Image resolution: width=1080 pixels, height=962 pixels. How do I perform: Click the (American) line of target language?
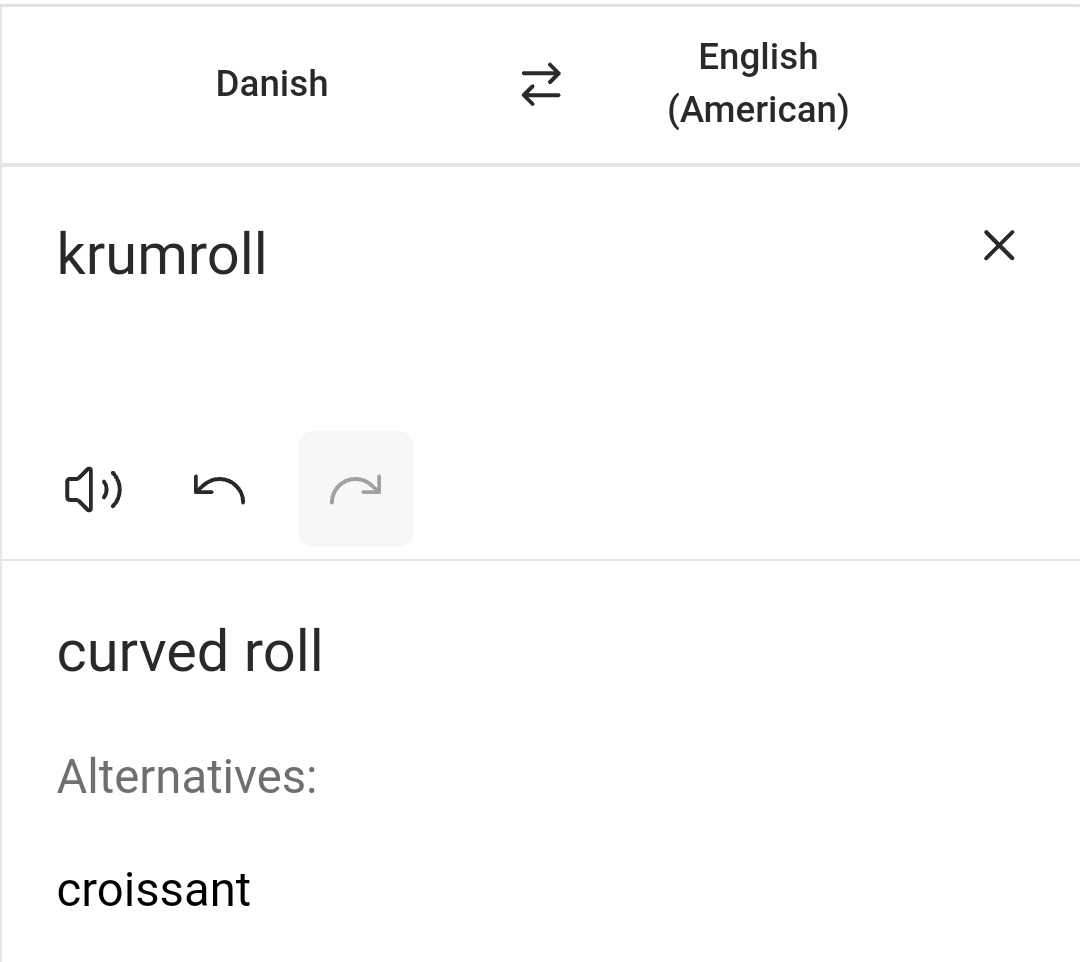(x=758, y=110)
